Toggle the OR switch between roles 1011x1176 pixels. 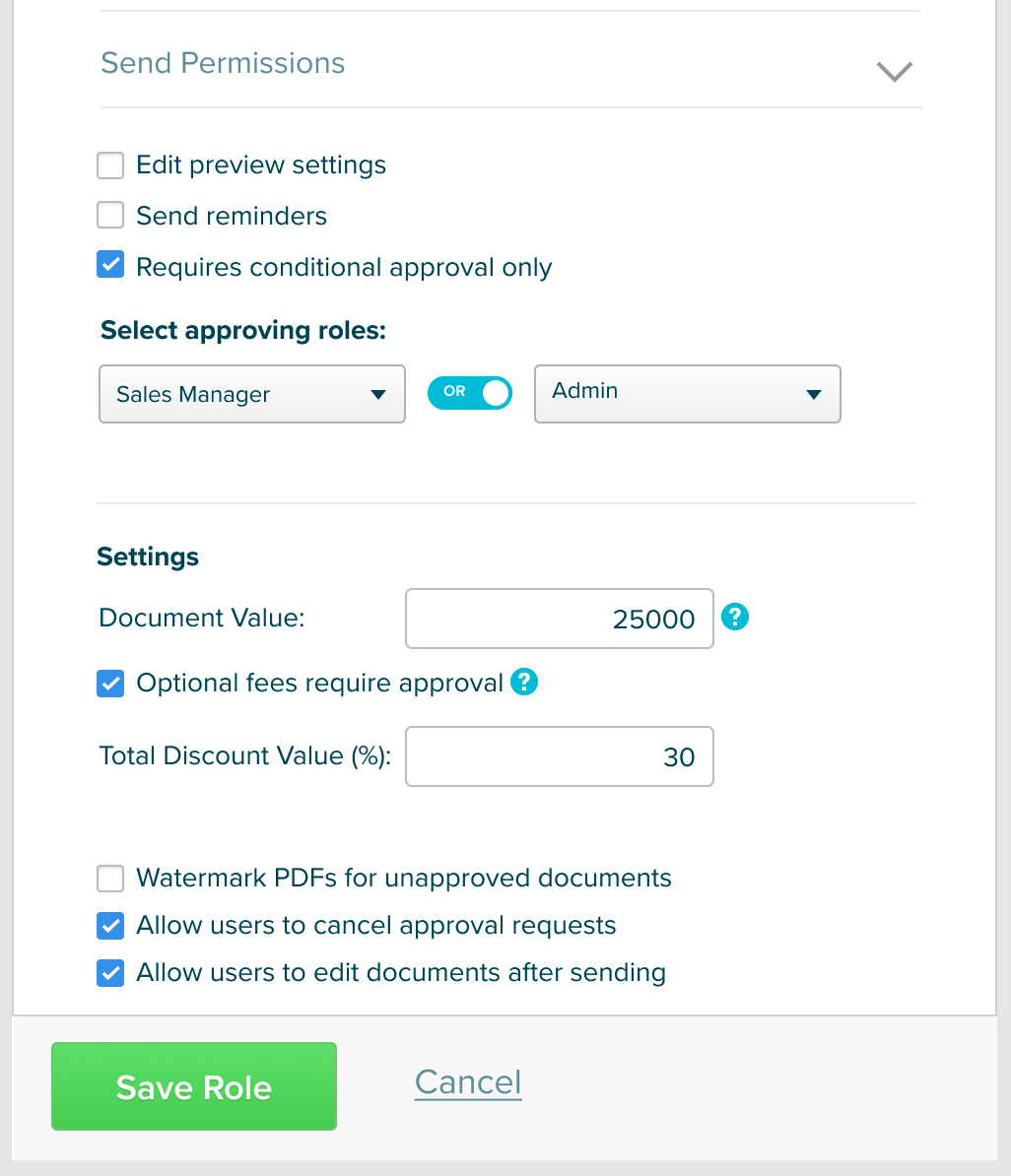click(470, 393)
